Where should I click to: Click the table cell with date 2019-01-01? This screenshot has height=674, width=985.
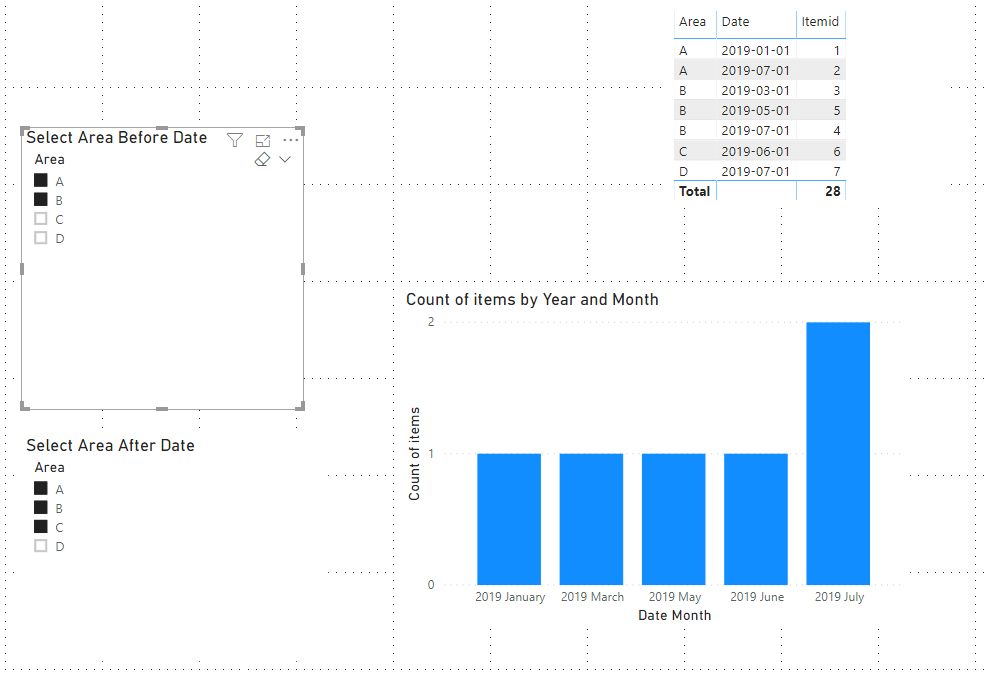click(755, 50)
